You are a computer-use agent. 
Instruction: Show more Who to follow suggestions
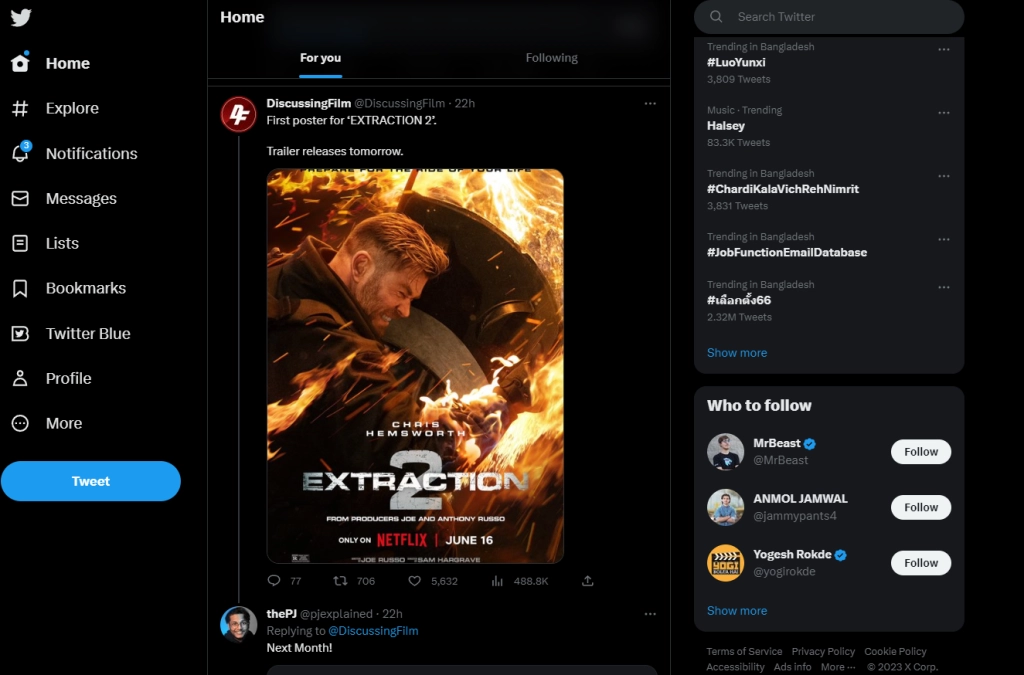(x=737, y=610)
